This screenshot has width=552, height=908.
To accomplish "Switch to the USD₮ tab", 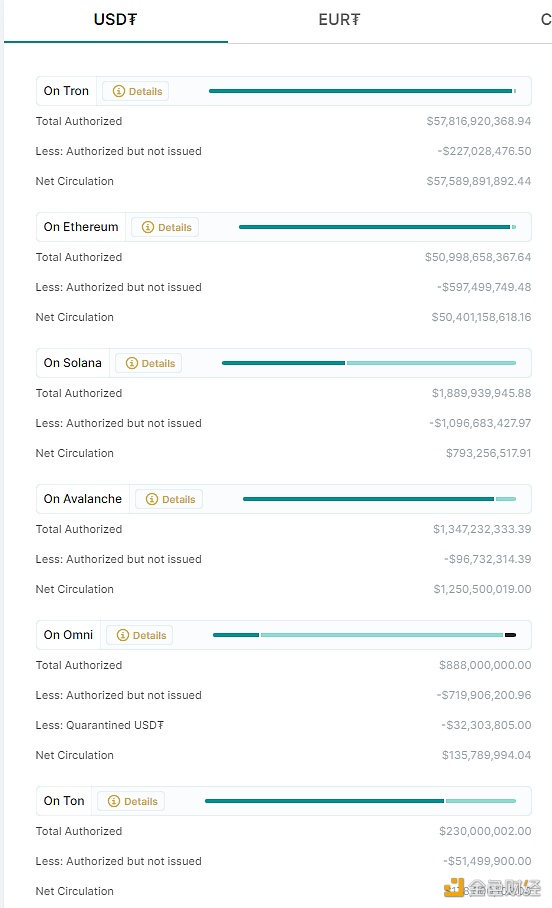I will click(115, 20).
